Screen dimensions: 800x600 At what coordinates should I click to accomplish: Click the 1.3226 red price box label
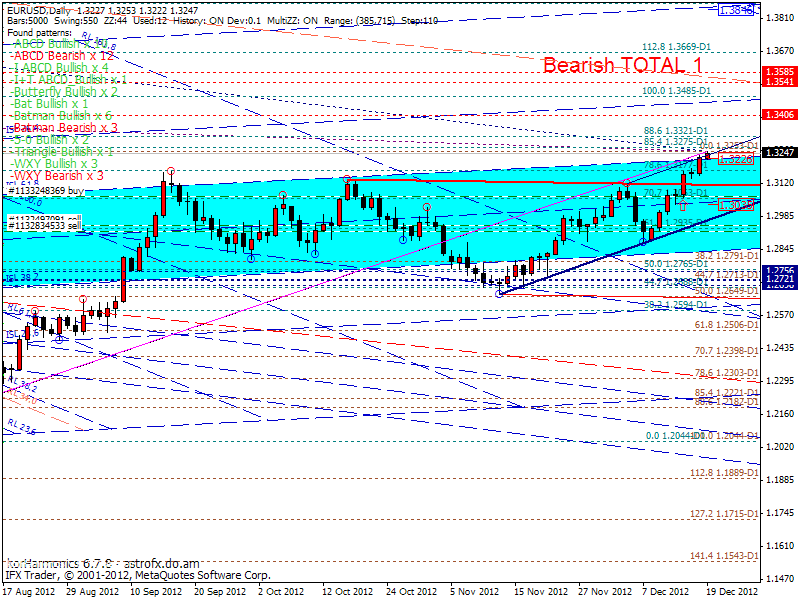click(x=735, y=159)
